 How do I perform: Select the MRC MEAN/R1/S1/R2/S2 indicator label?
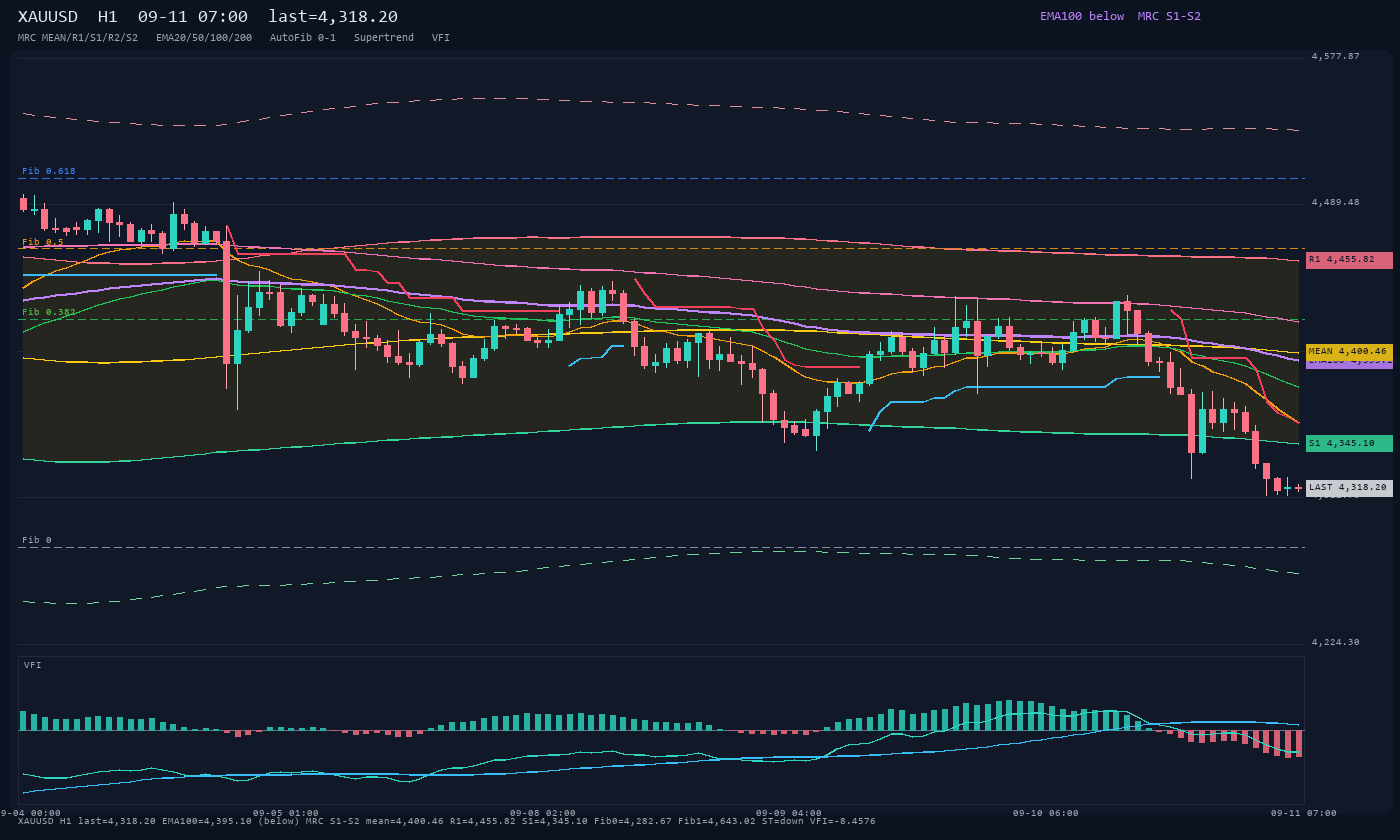coord(78,38)
